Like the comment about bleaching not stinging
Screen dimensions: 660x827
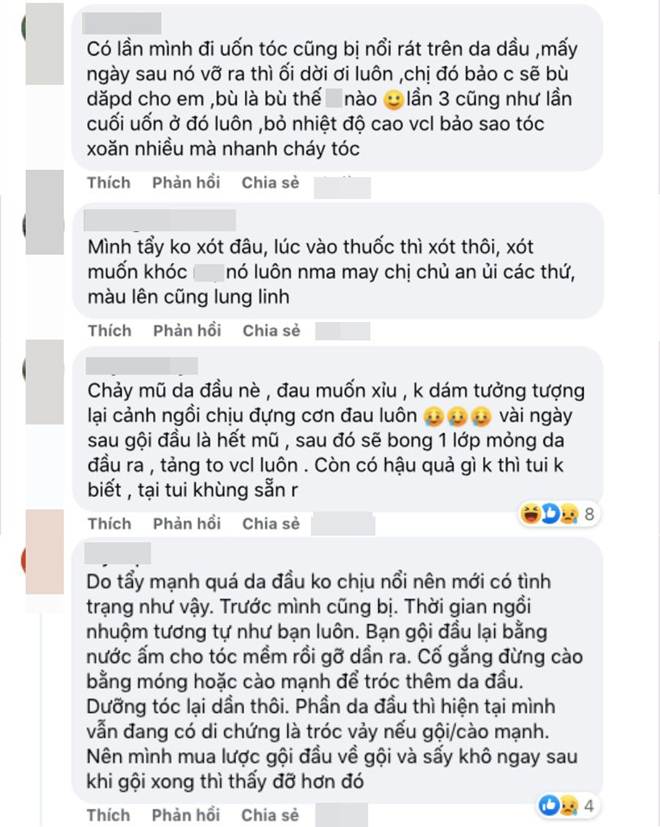coord(110,331)
